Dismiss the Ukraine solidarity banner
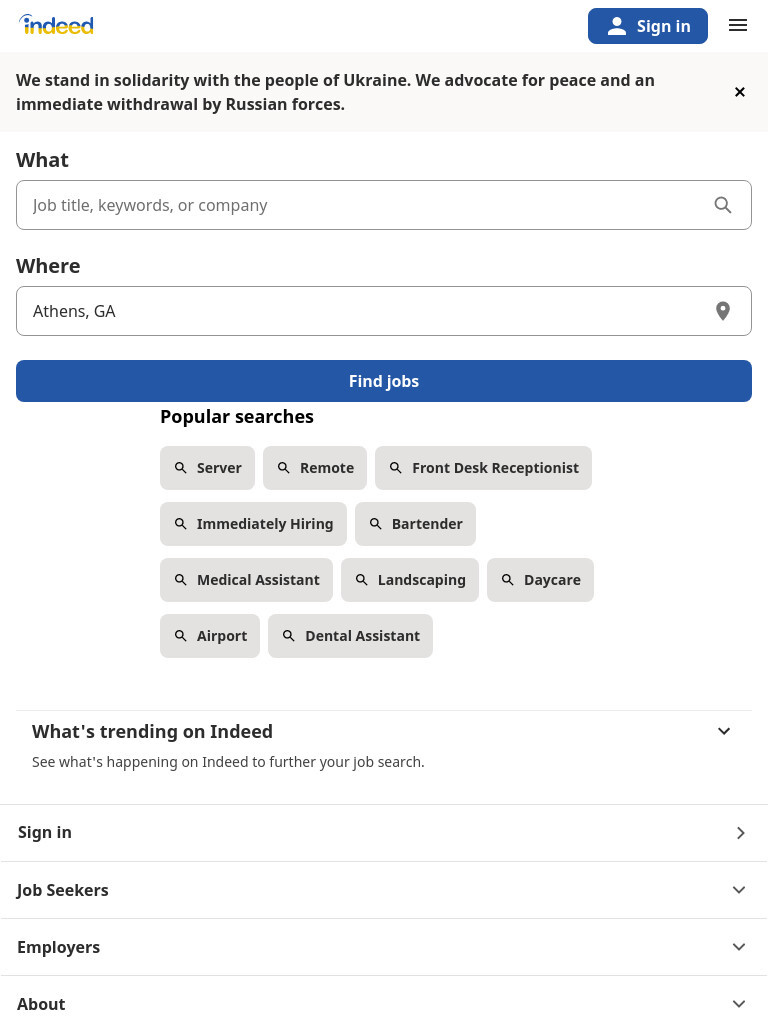This screenshot has width=768, height=1024. (x=739, y=92)
